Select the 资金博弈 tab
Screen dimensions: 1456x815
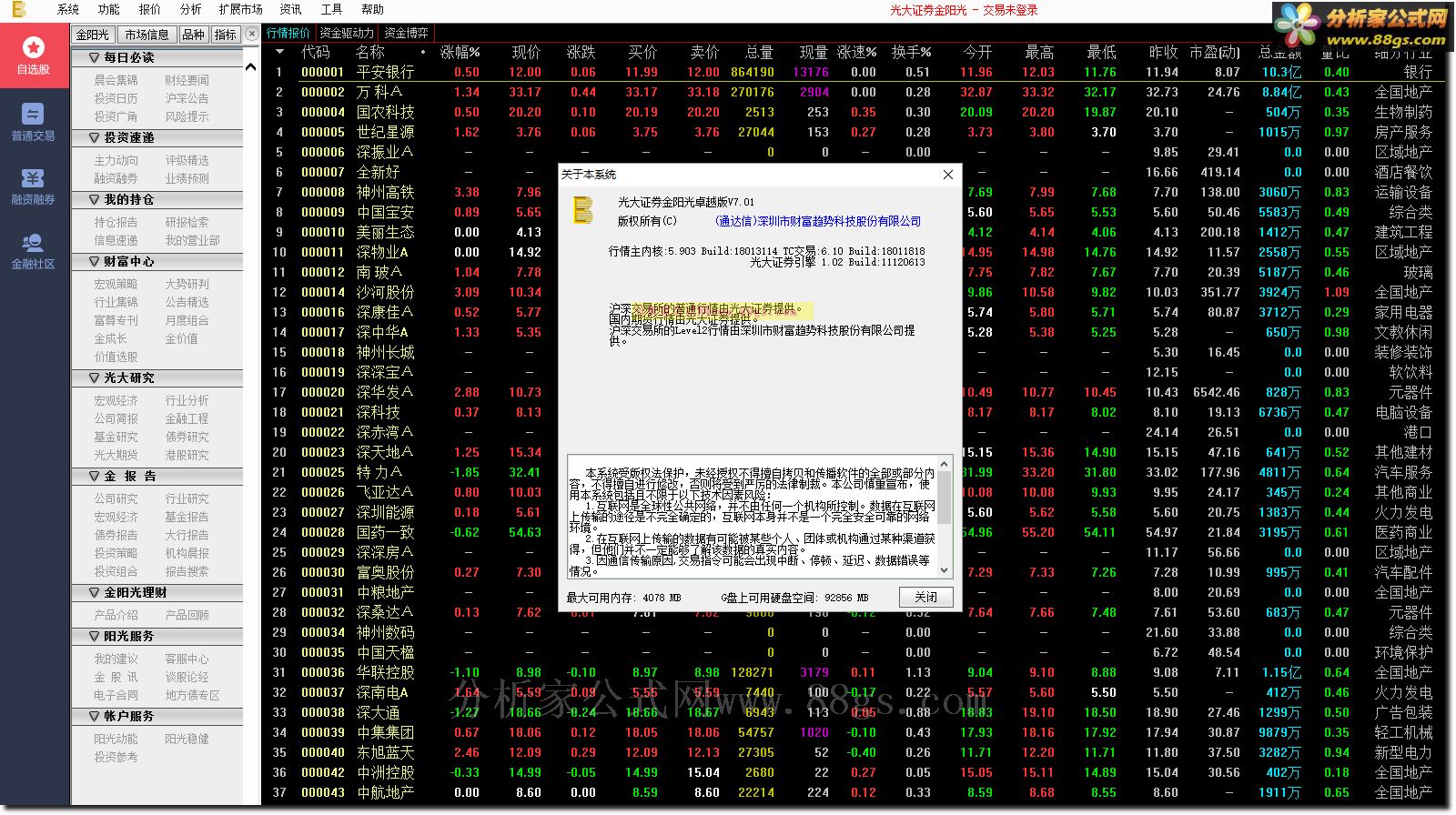tap(406, 33)
